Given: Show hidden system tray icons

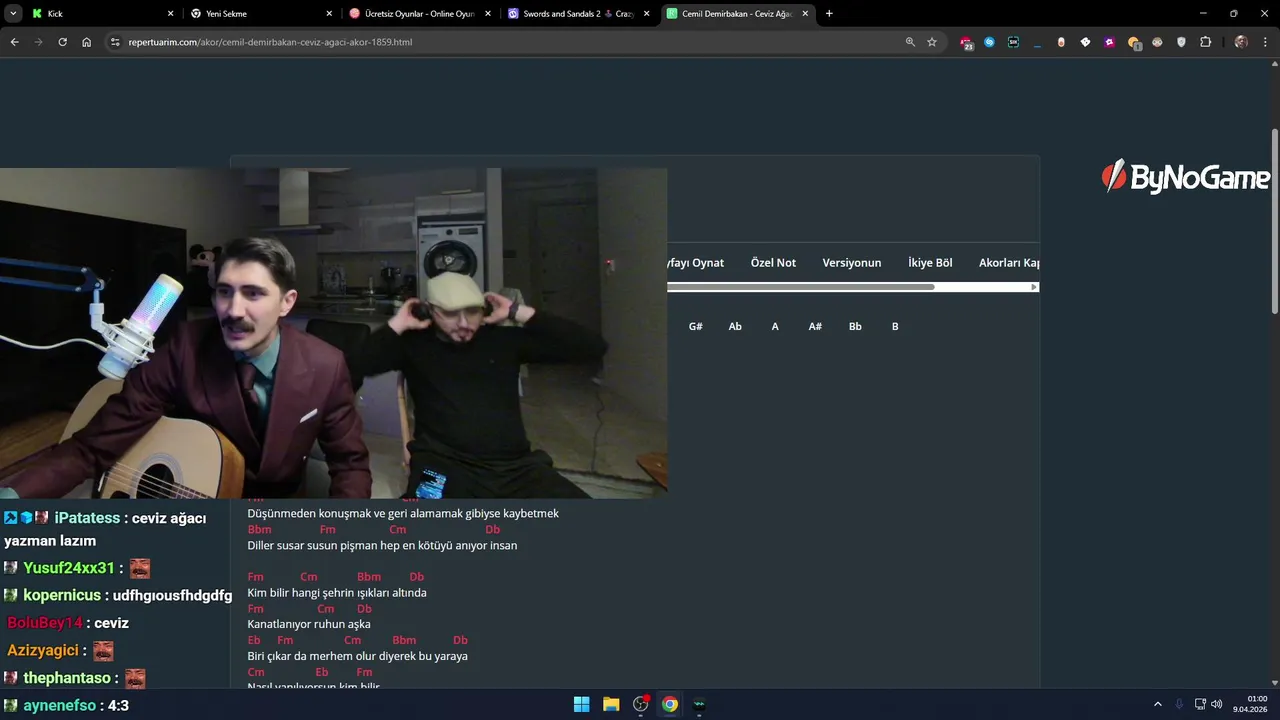Looking at the screenshot, I should tap(1158, 704).
